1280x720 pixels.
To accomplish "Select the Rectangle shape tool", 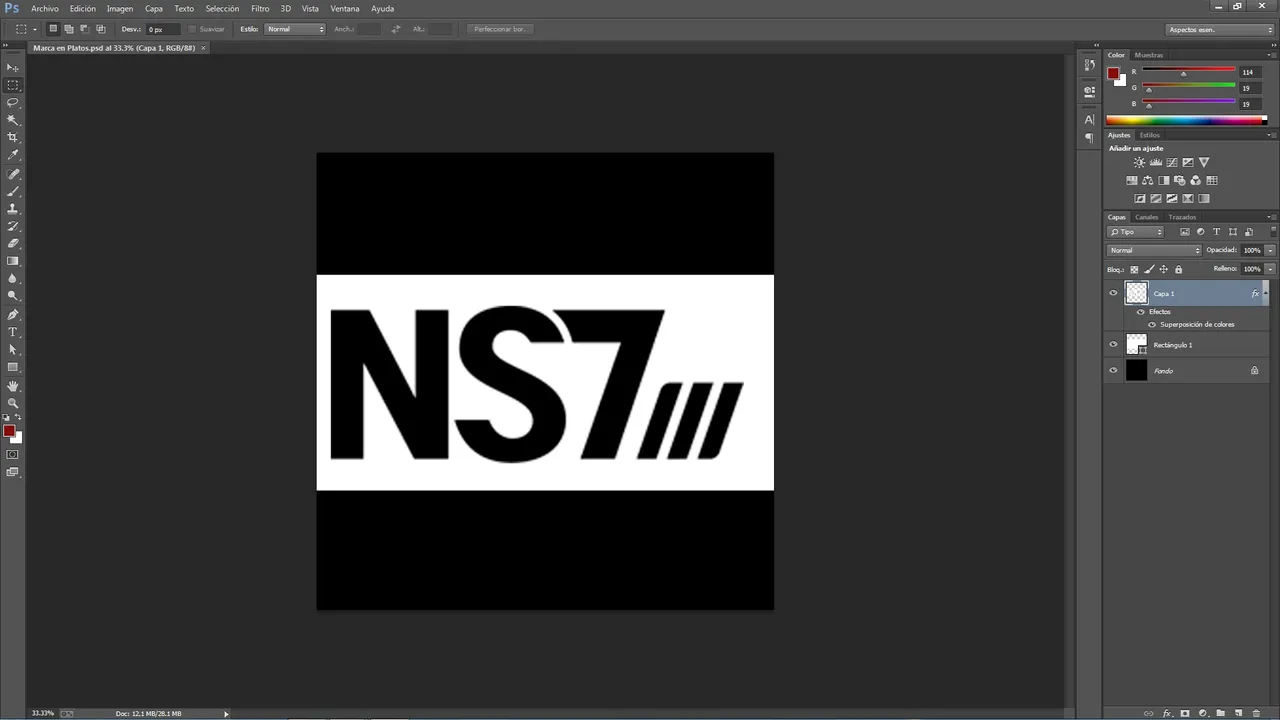I will pos(13,367).
